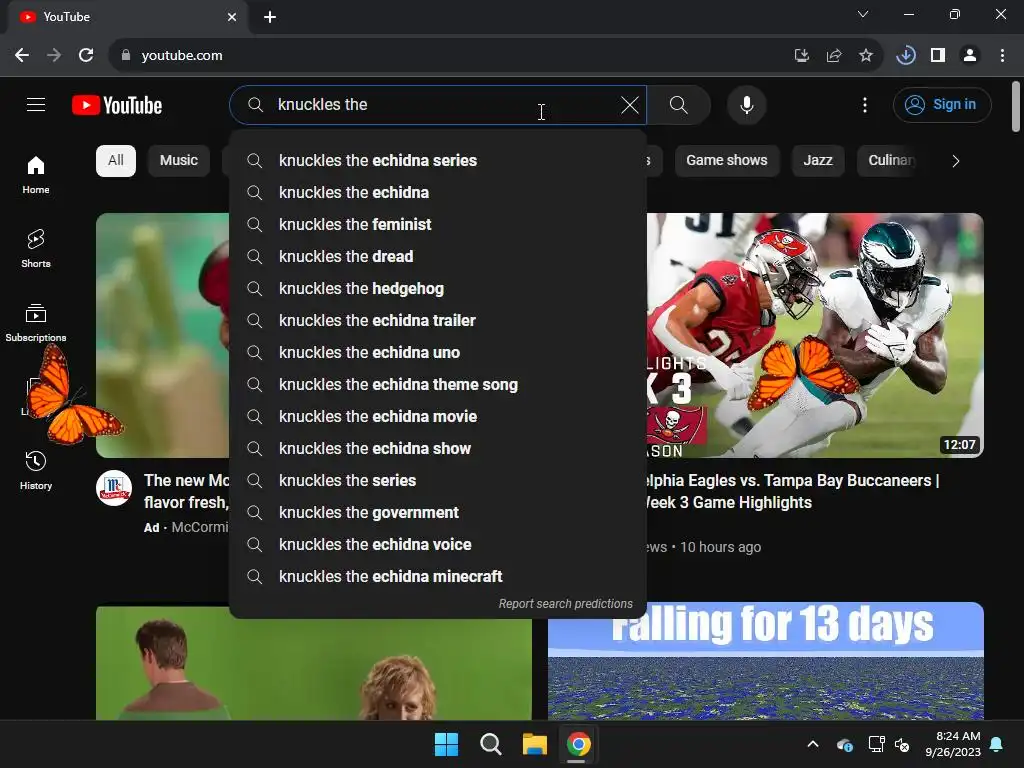
Task: Open History in the sidebar
Action: (x=36, y=471)
